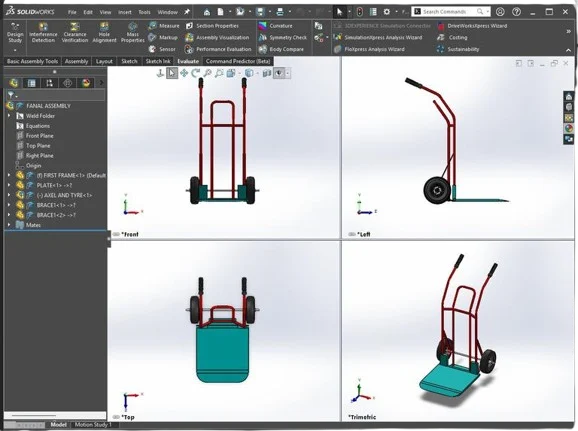
Task: Show more manager tabs with the arrow
Action: pos(101,83)
